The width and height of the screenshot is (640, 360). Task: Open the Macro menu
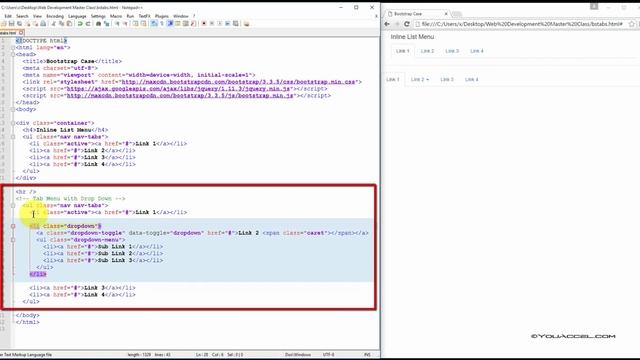tap(116, 16)
